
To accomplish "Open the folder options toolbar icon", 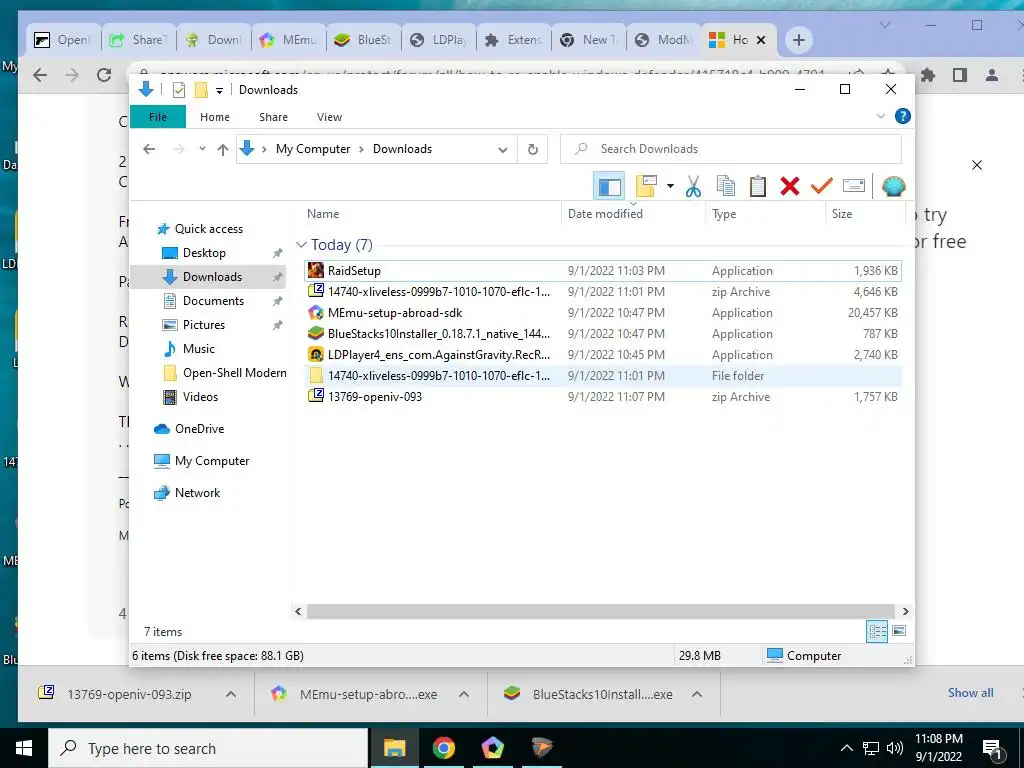I will pyautogui.click(x=646, y=186).
